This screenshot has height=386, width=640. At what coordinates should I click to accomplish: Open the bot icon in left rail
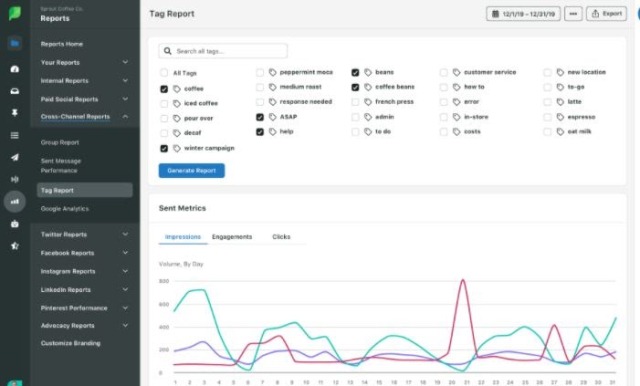point(15,224)
